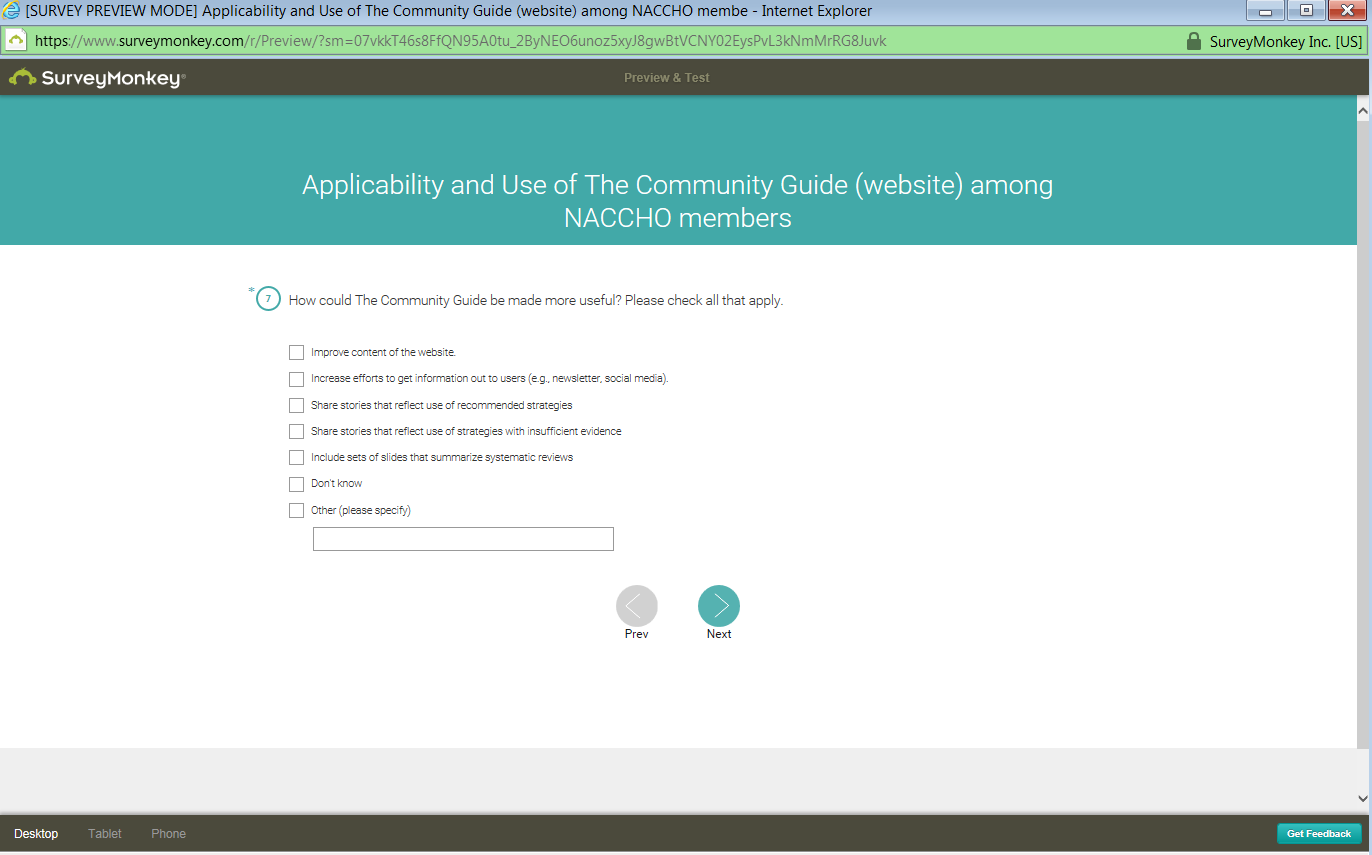Screen dimensions: 1372x855
Task: Click 'SurveyMonkey Inc. [US]' certificate label
Action: (1286, 42)
